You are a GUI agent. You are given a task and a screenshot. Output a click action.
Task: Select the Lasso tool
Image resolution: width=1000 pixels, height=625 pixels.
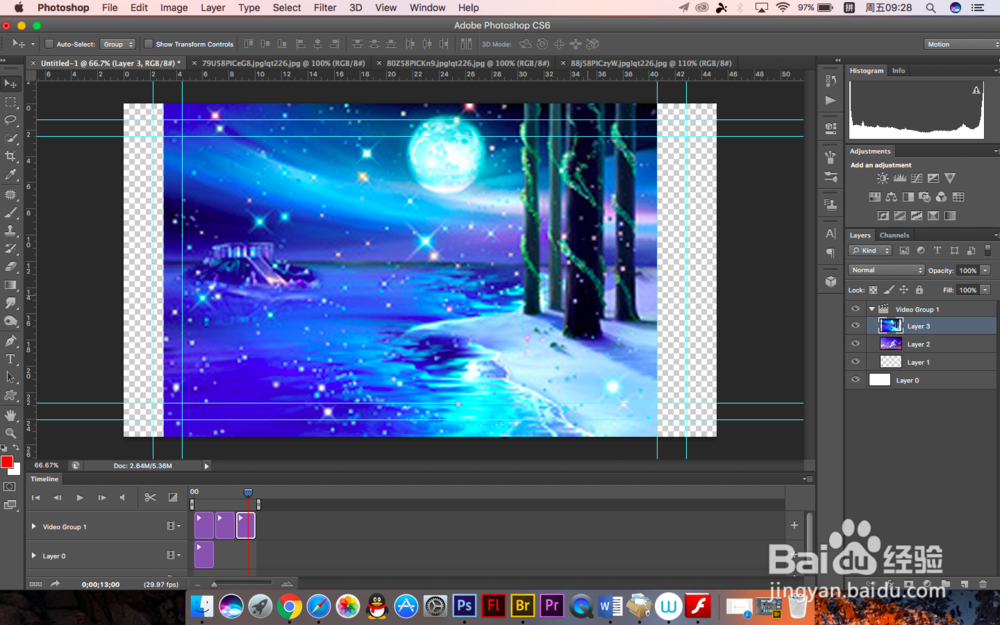[10, 120]
